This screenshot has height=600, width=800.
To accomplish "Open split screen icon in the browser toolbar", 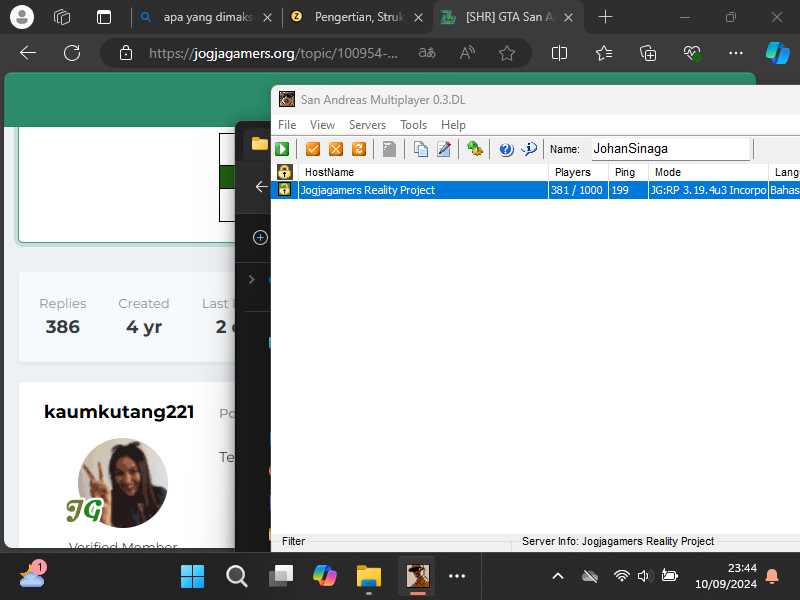I will coord(559,53).
